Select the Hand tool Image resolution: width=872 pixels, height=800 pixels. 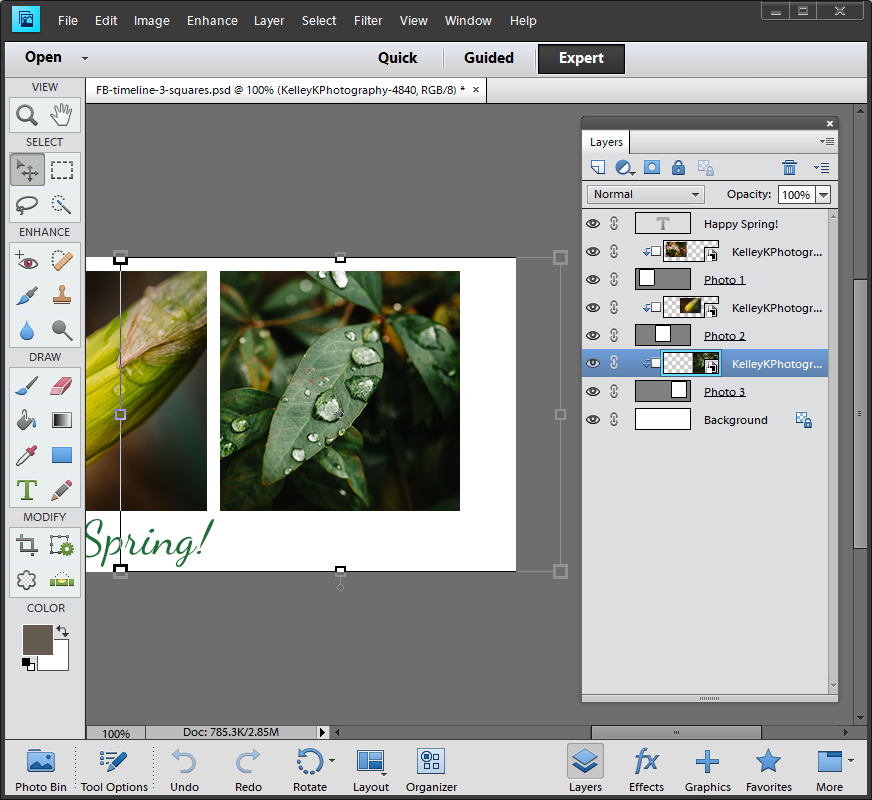tap(62, 114)
